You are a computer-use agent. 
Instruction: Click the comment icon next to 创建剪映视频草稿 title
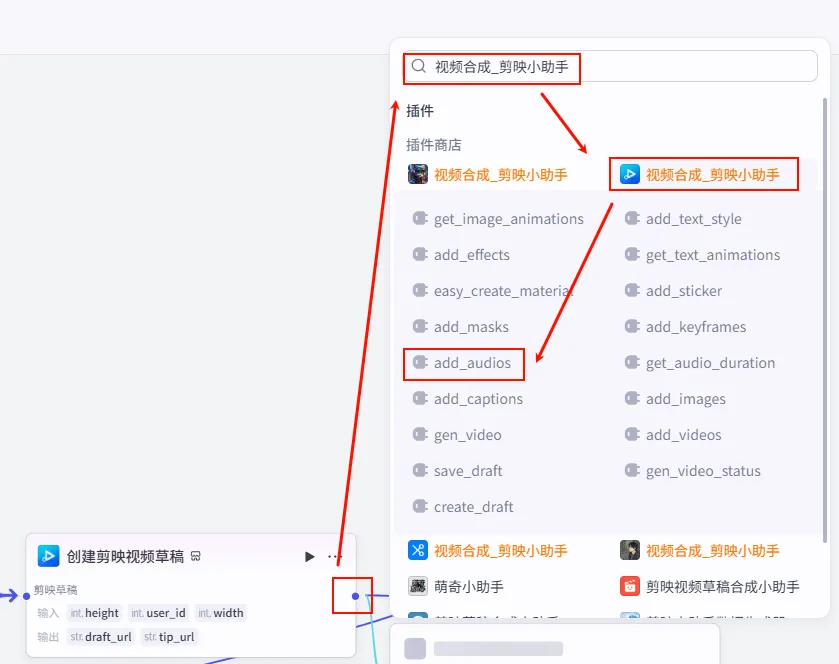pos(196,556)
